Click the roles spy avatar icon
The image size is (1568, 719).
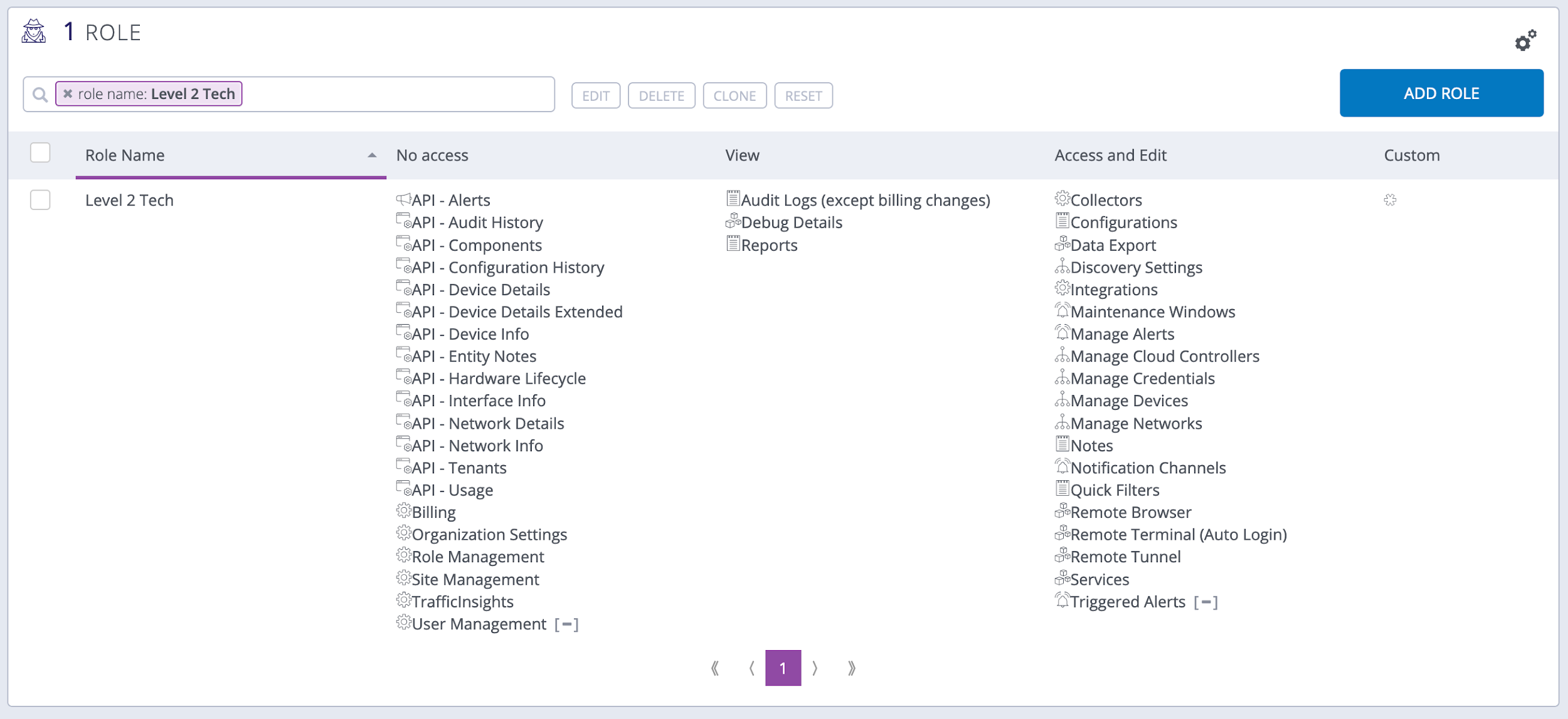[x=34, y=31]
